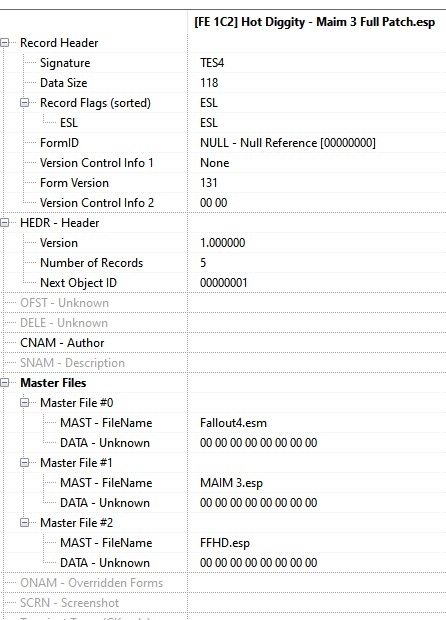Select DATA - Unknown under Master File #0
The image size is (446, 620).
coord(105,443)
